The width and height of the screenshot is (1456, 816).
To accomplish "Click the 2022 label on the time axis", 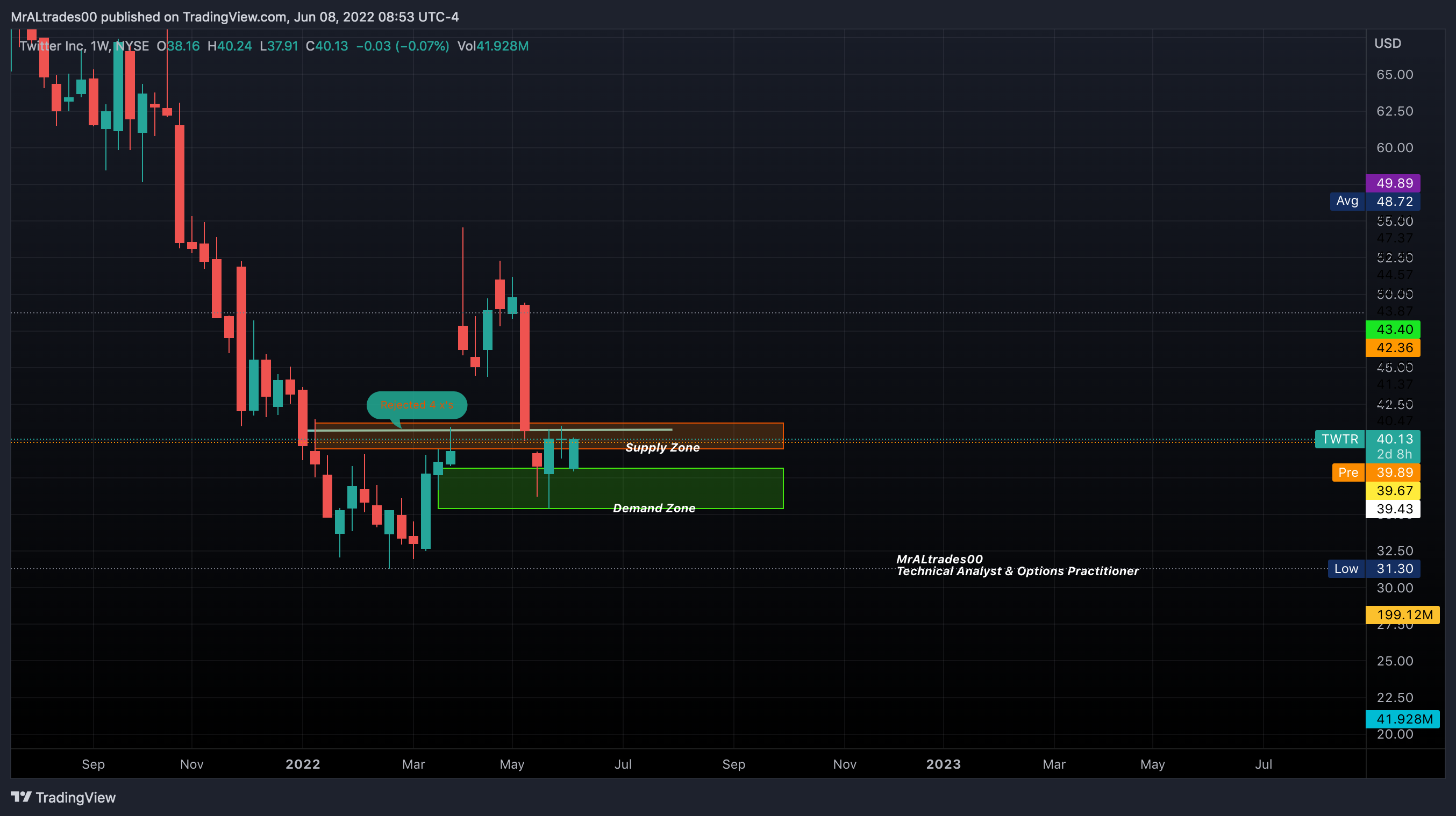I will pos(303,764).
